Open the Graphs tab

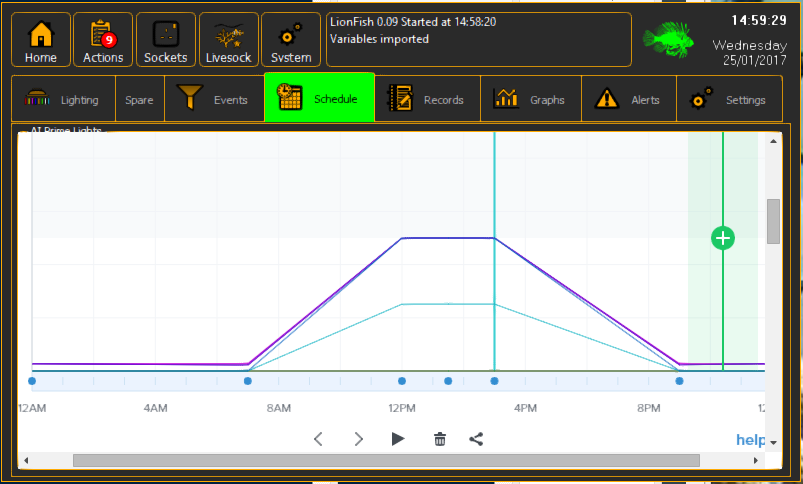point(531,99)
